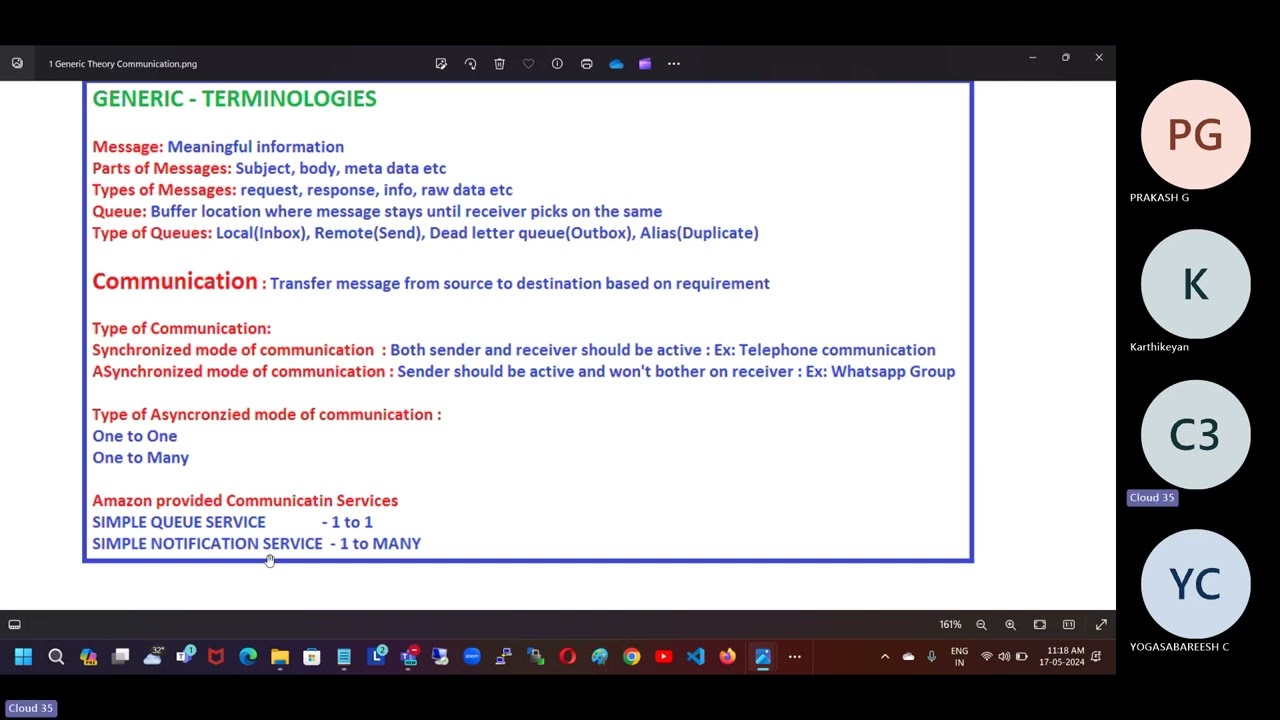1280x720 pixels.
Task: Switch the ENG IN input language
Action: [x=959, y=657]
